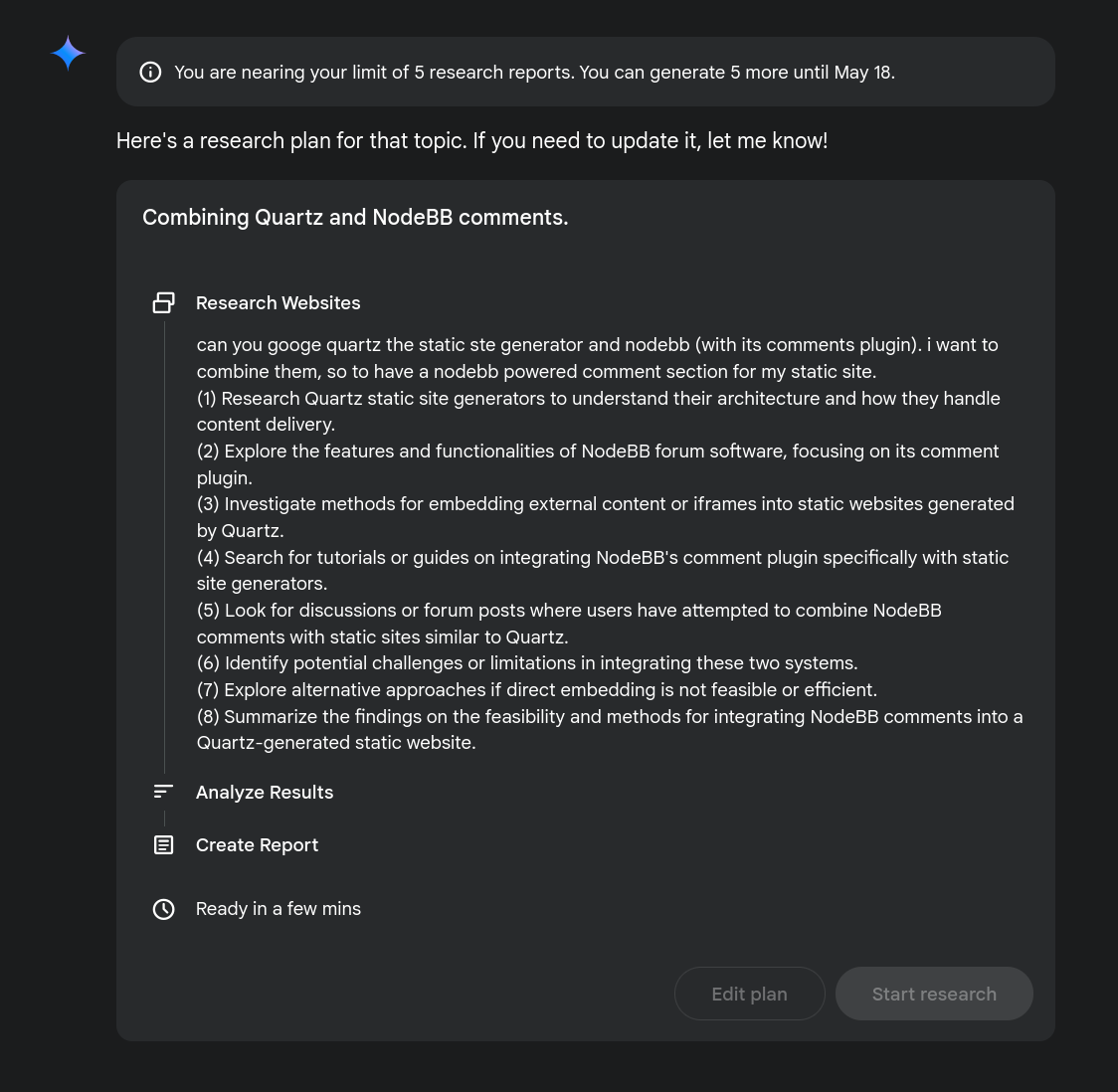
Task: Click the 'Ready in a few mins' label
Action: pyautogui.click(x=279, y=909)
